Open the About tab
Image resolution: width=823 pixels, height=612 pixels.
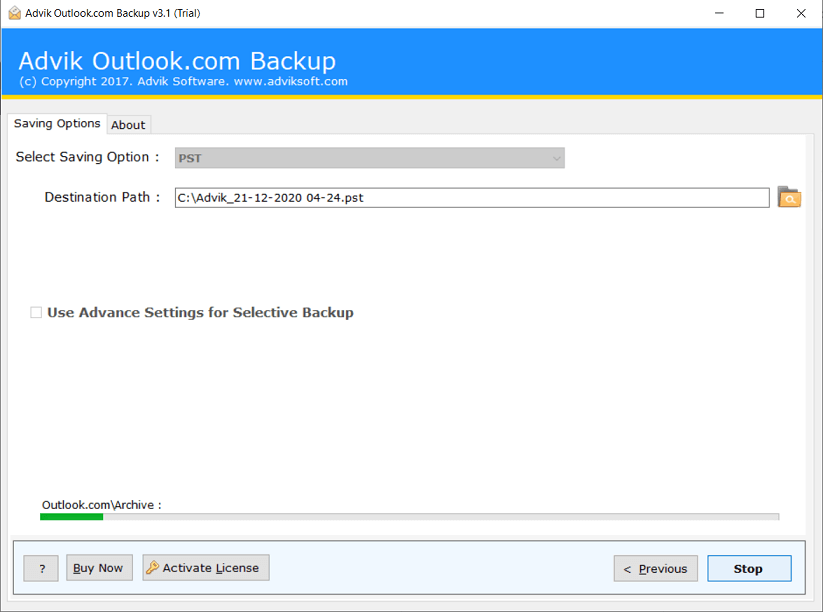[x=129, y=125]
